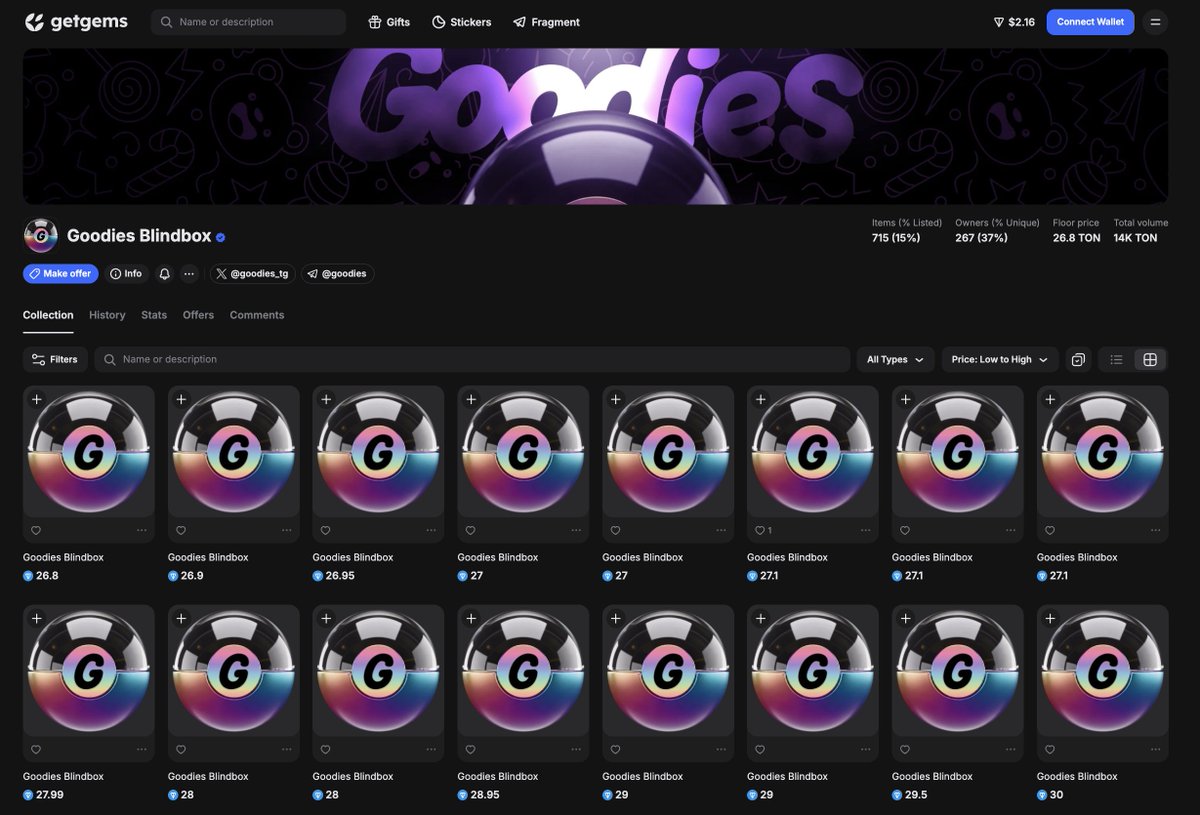Click the Items 715 (15%) stat
The image size is (1200, 815).
(x=907, y=231)
